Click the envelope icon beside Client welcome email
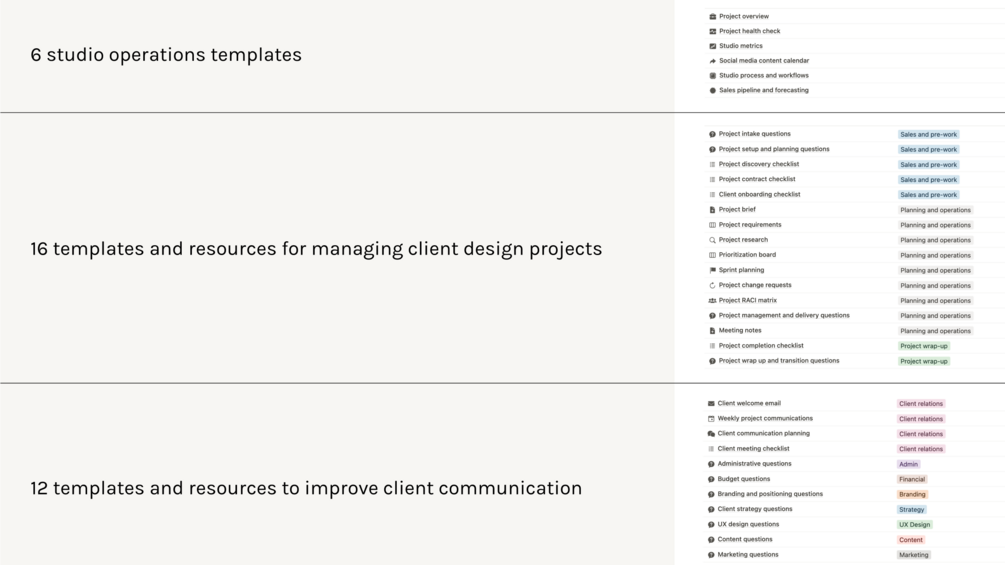The width and height of the screenshot is (1005, 565). (x=711, y=404)
